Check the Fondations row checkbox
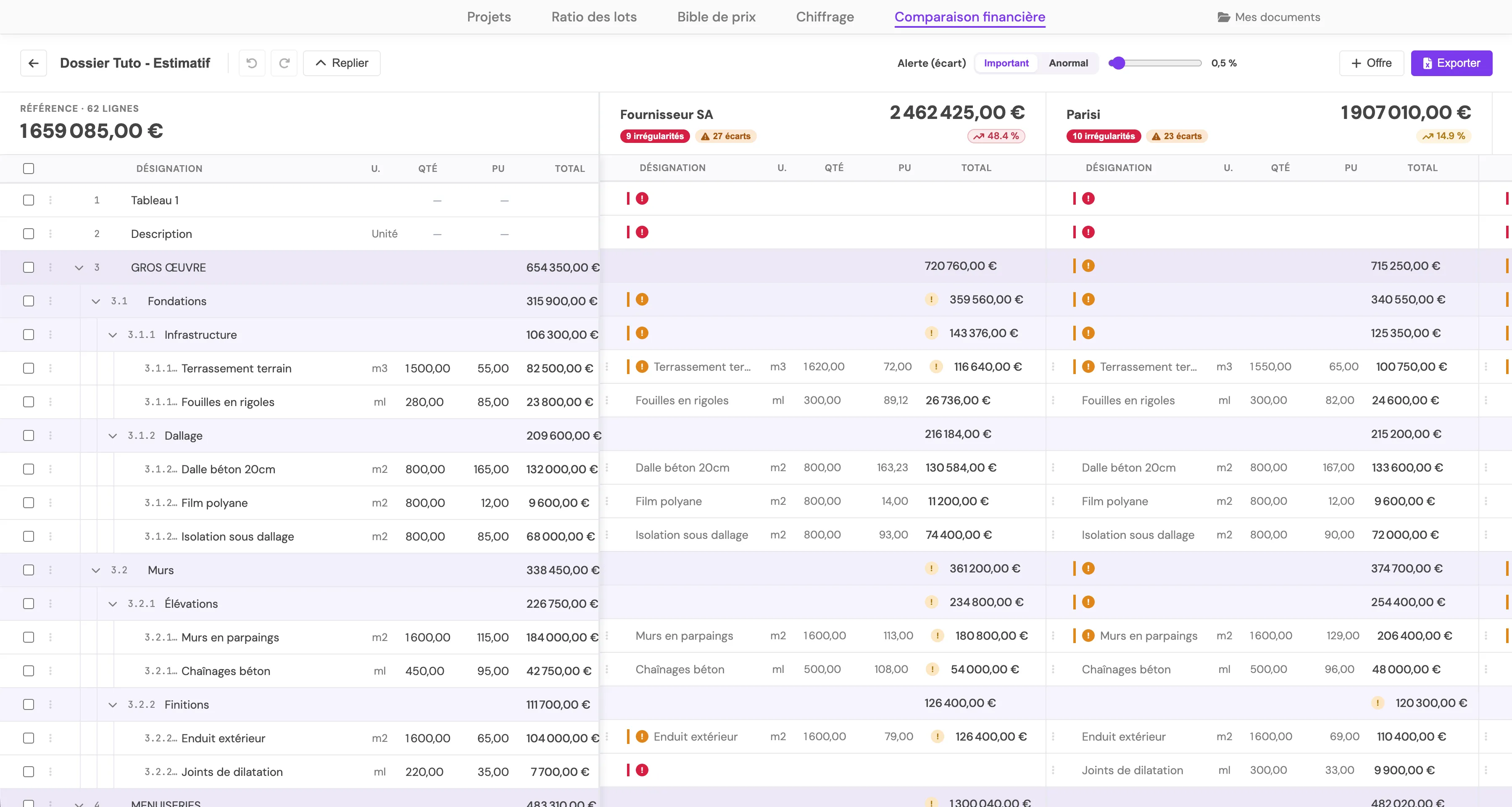1512x807 pixels. tap(28, 301)
